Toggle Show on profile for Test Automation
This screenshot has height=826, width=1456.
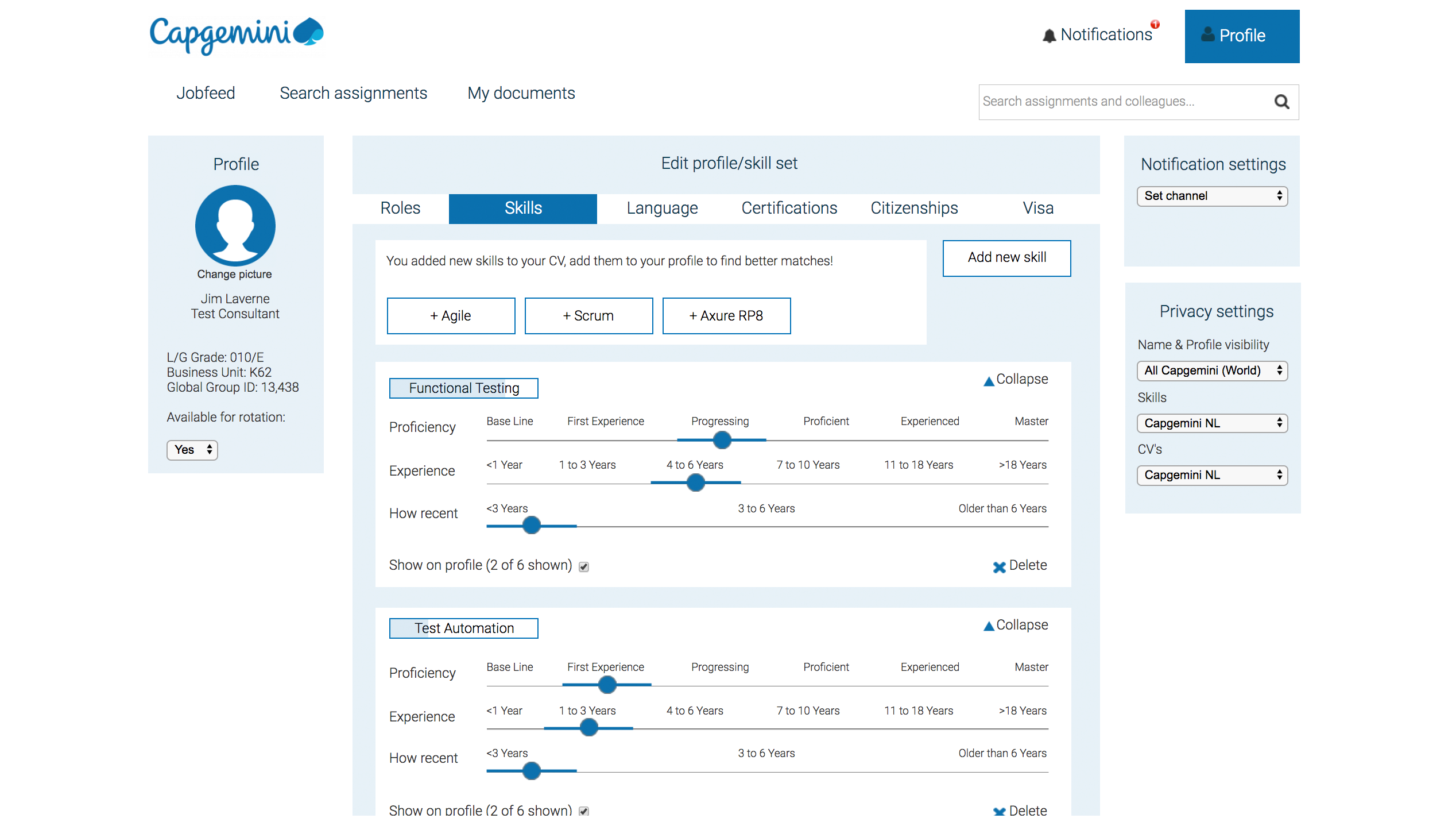point(583,810)
